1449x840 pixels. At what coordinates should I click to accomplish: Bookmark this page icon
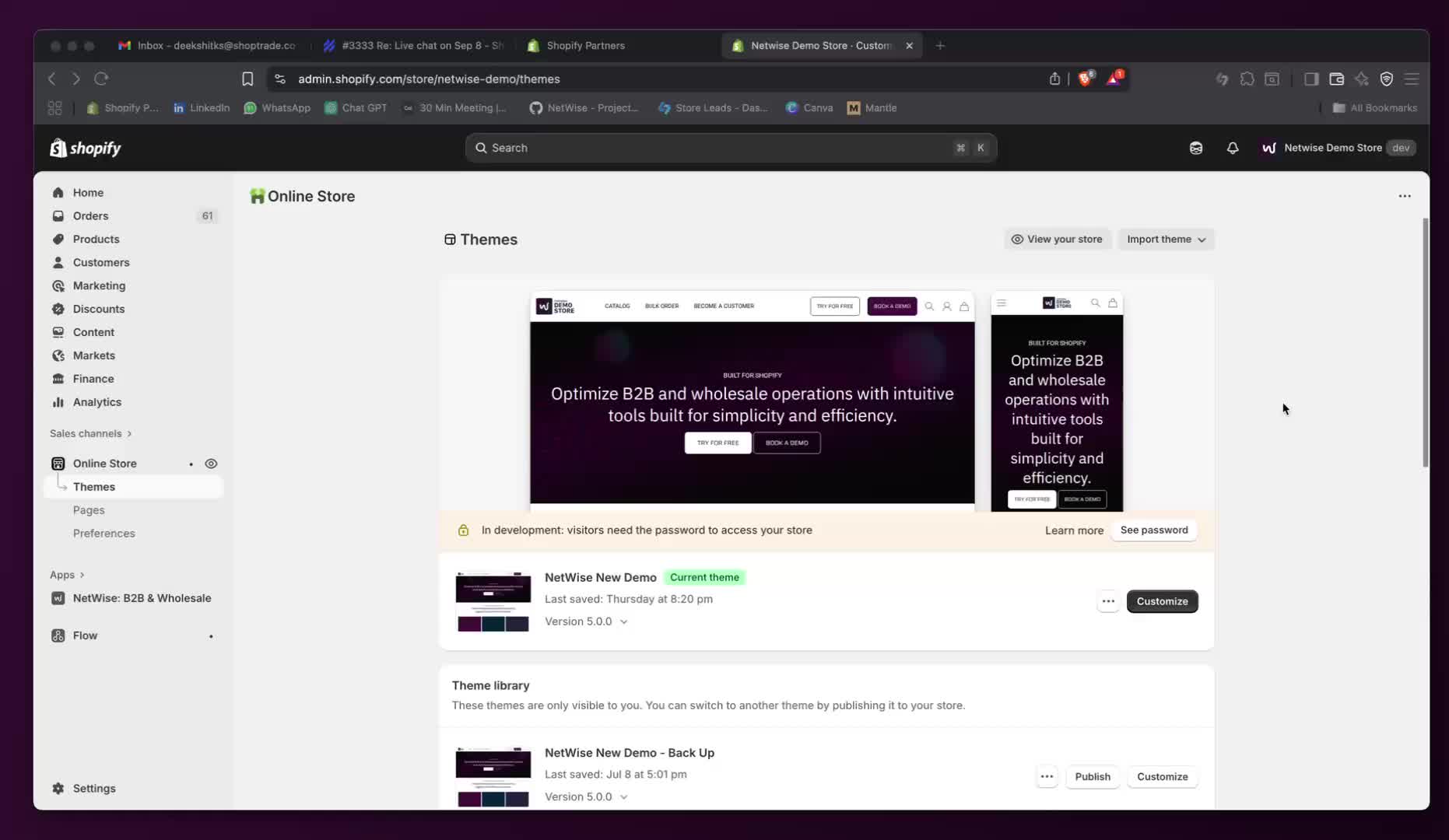247,79
